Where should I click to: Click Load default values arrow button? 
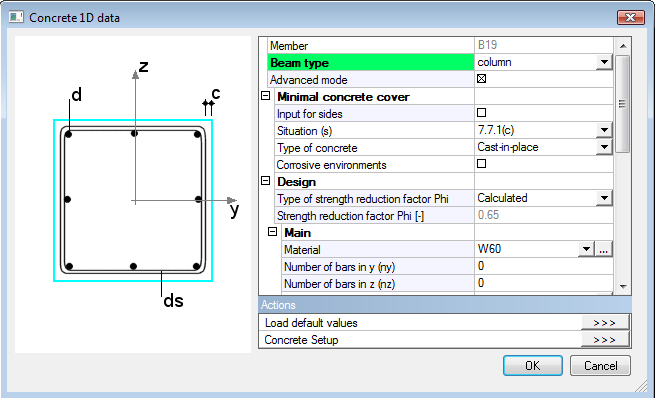pos(604,323)
